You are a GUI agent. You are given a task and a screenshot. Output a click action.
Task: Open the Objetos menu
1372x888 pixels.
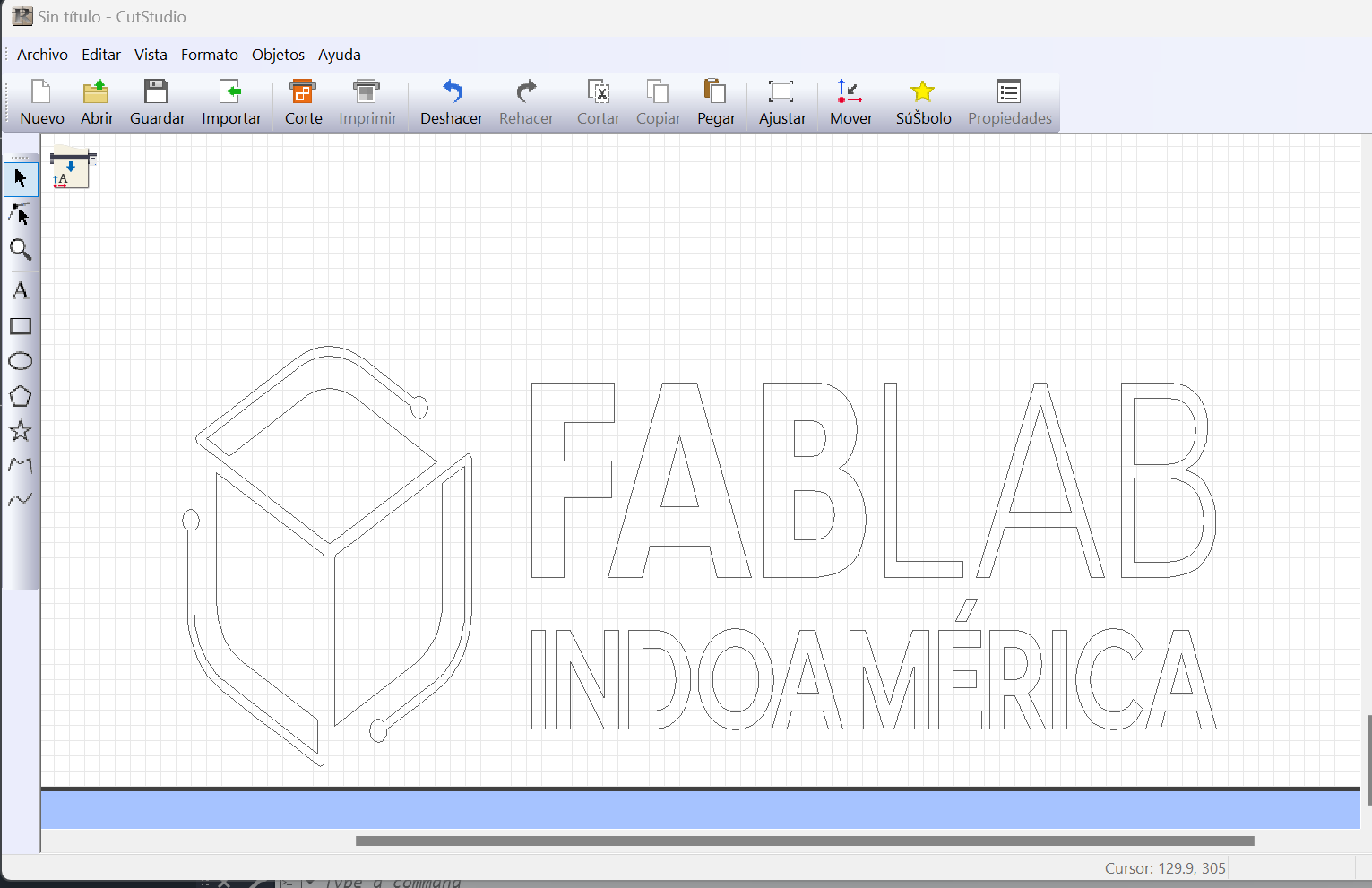pos(278,55)
